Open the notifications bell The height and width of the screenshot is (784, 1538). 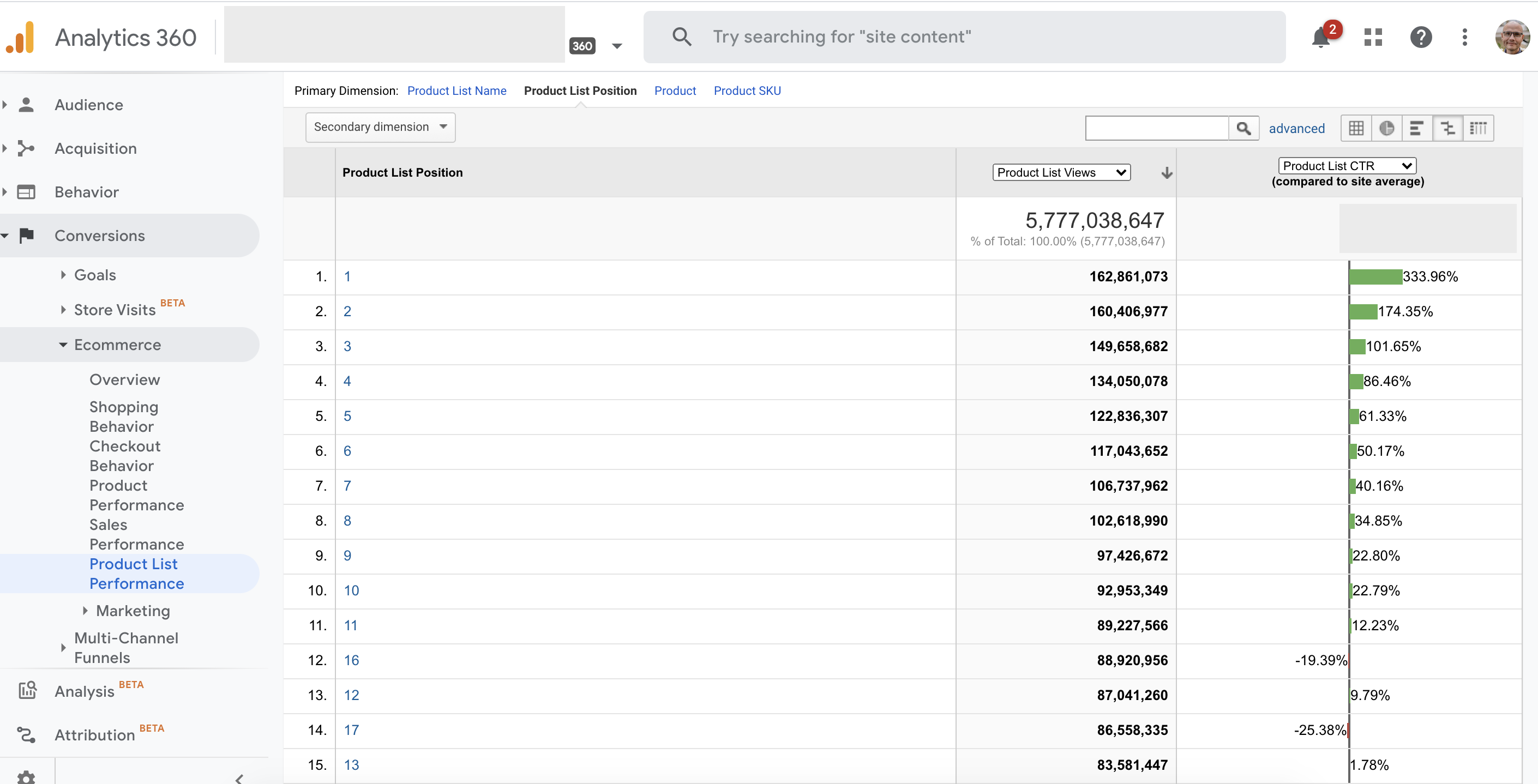(x=1321, y=37)
